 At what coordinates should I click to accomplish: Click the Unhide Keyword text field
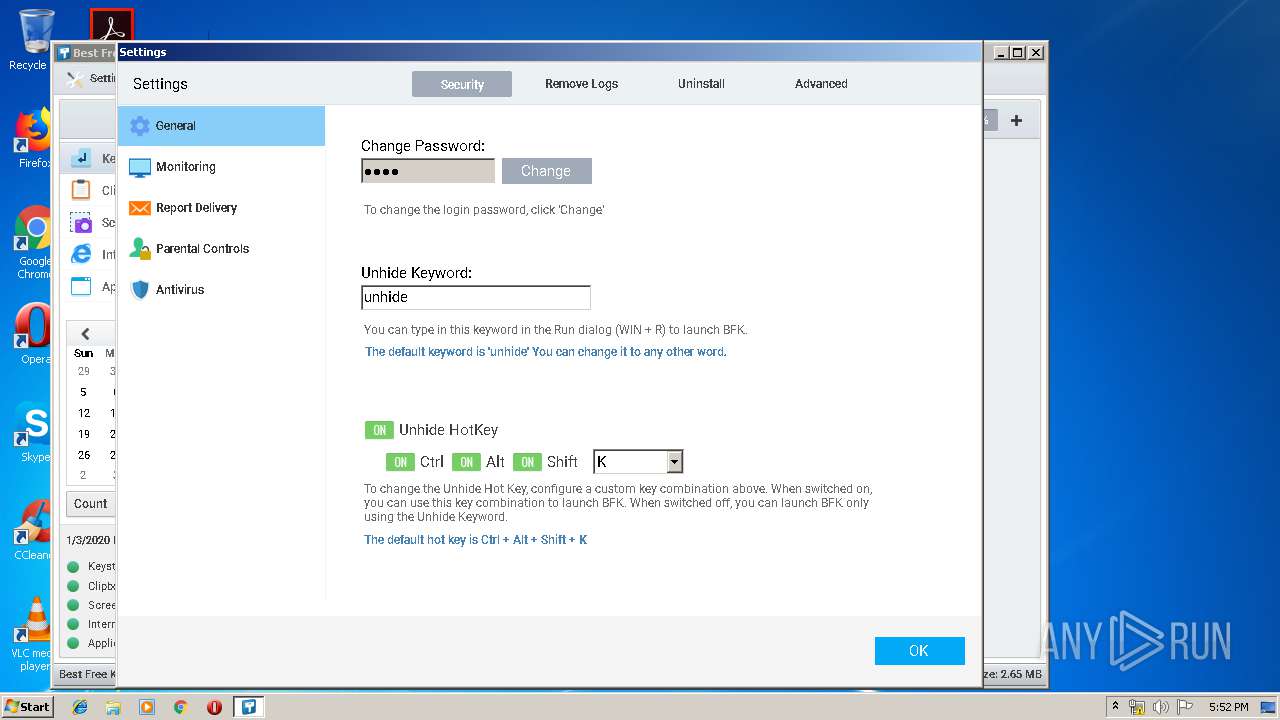coord(476,297)
